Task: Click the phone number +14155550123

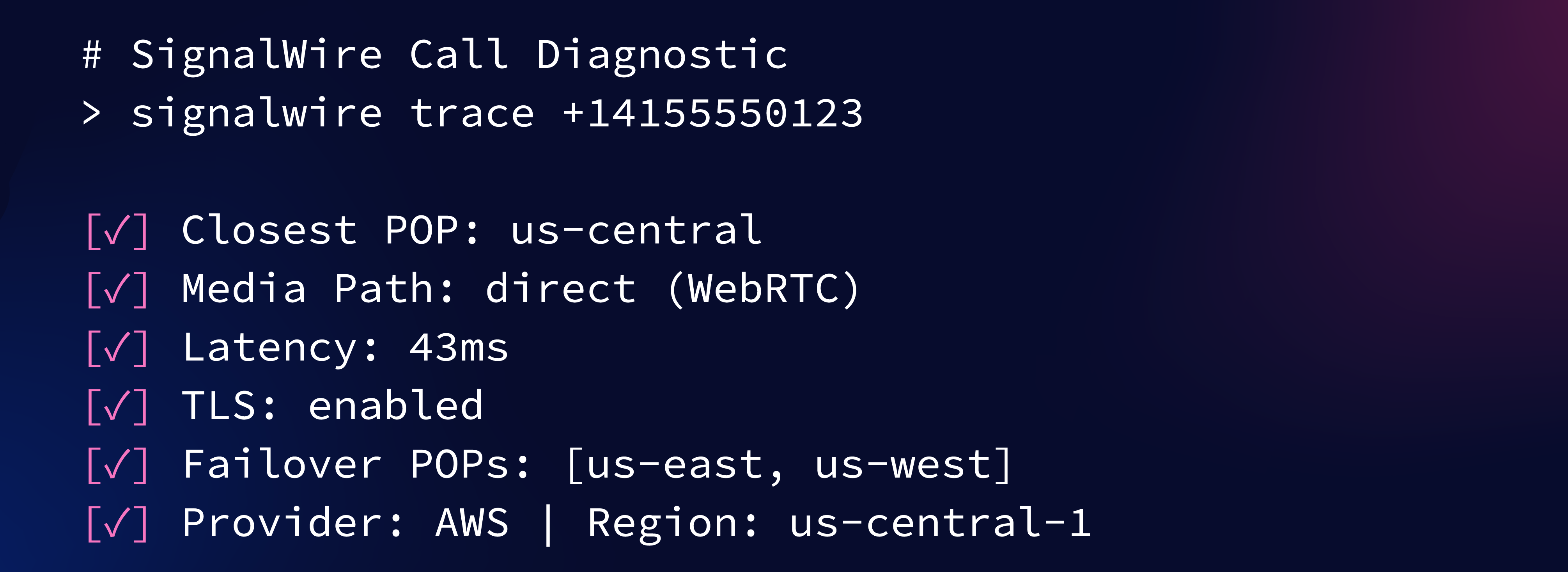Action: click(712, 113)
